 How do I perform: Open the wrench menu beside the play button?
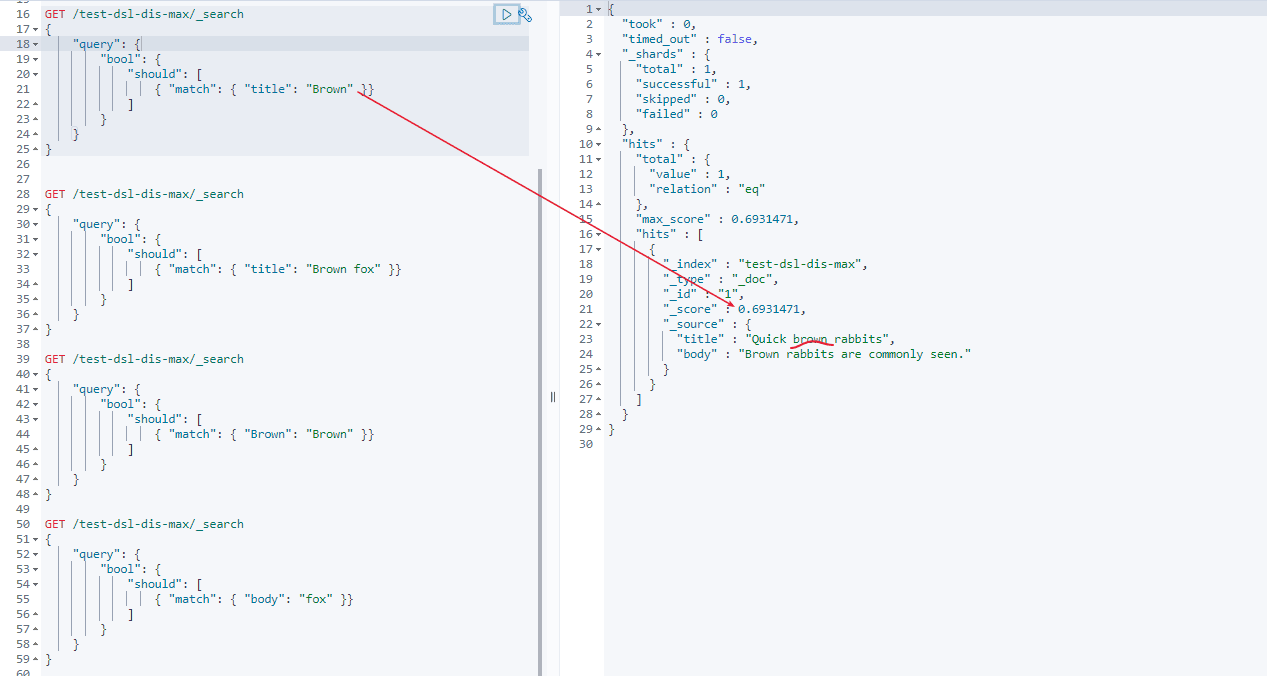tap(524, 14)
